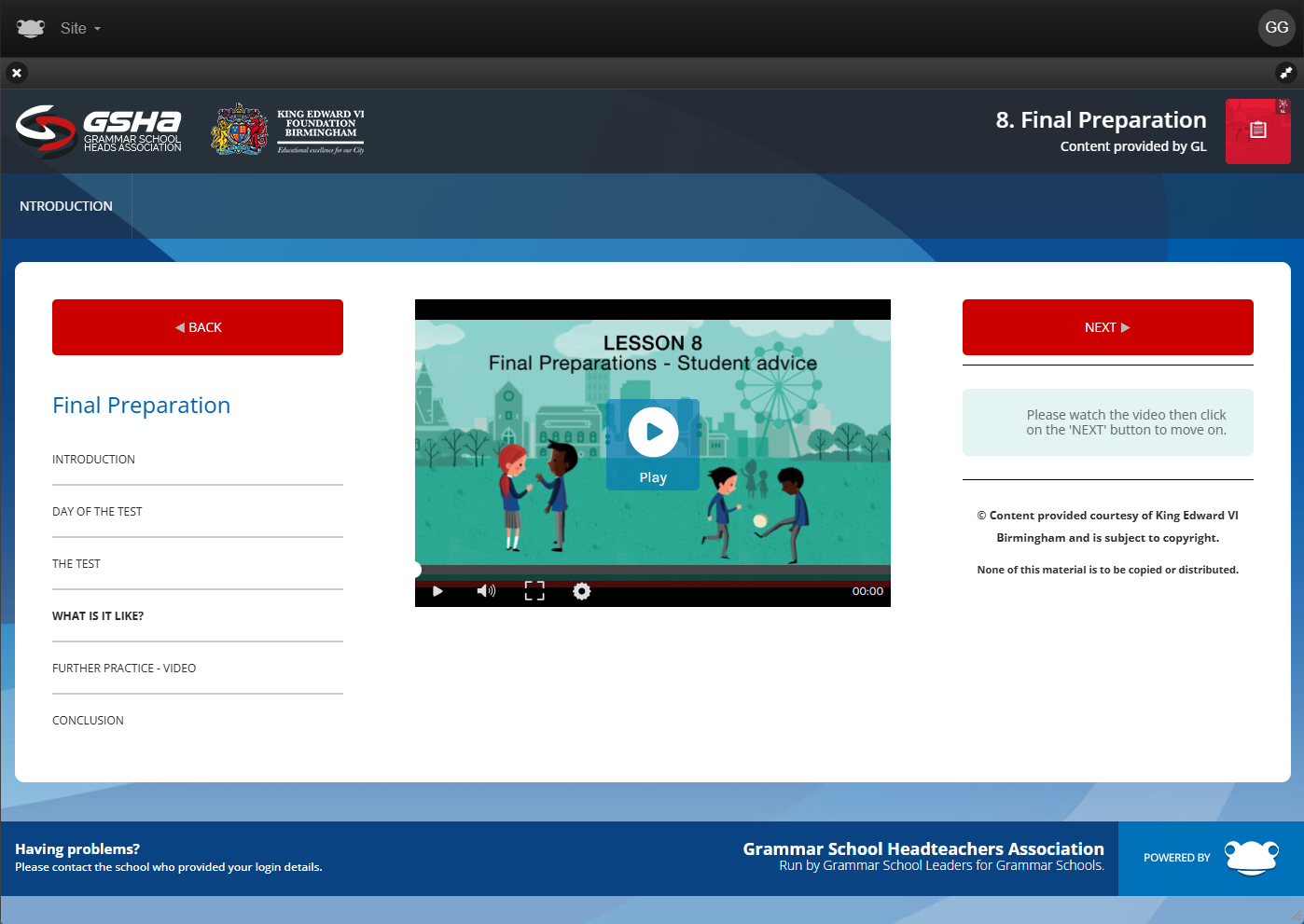This screenshot has height=924, width=1304.
Task: Select the NTRODUCTION tab
Action: click(x=66, y=205)
